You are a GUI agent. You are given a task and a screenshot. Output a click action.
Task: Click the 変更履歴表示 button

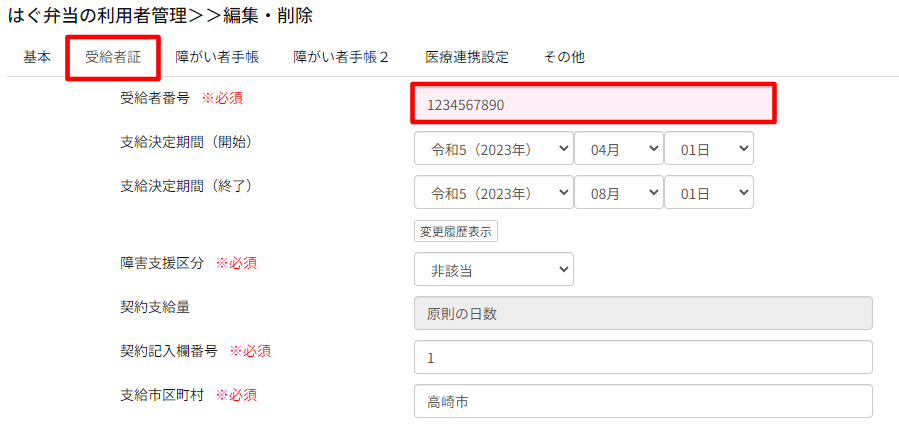pos(456,231)
